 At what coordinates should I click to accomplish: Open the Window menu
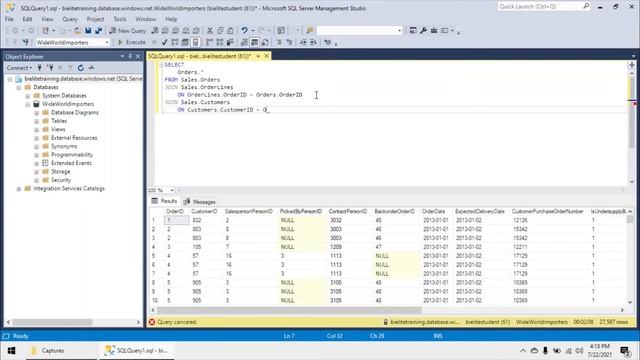145,19
